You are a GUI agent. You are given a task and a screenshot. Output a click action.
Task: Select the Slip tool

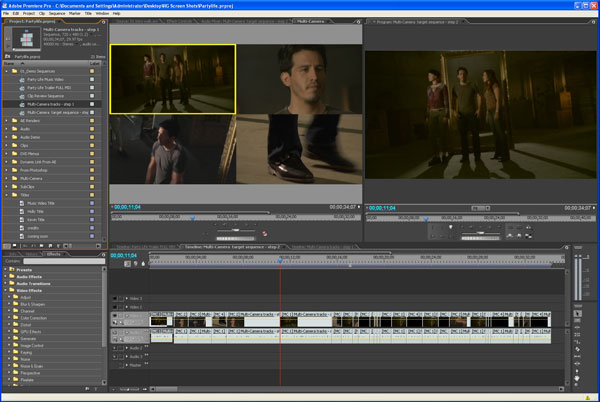click(577, 356)
